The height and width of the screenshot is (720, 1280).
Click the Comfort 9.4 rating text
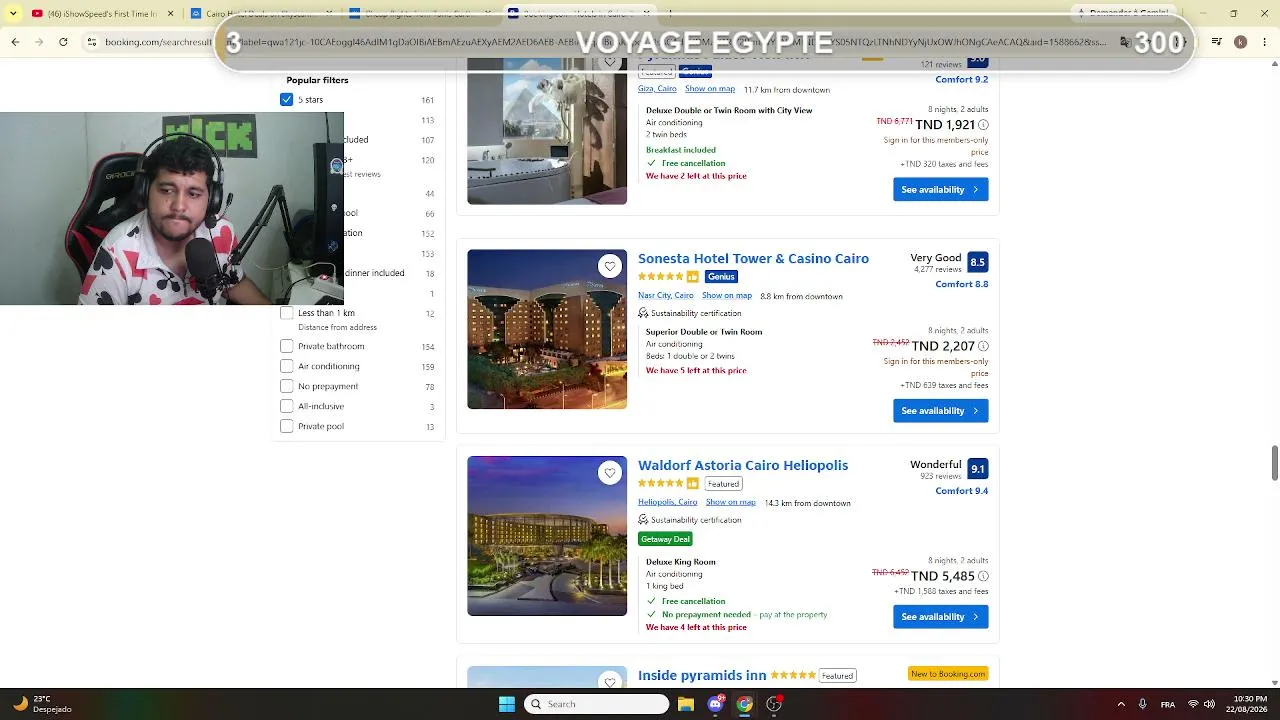(962, 491)
